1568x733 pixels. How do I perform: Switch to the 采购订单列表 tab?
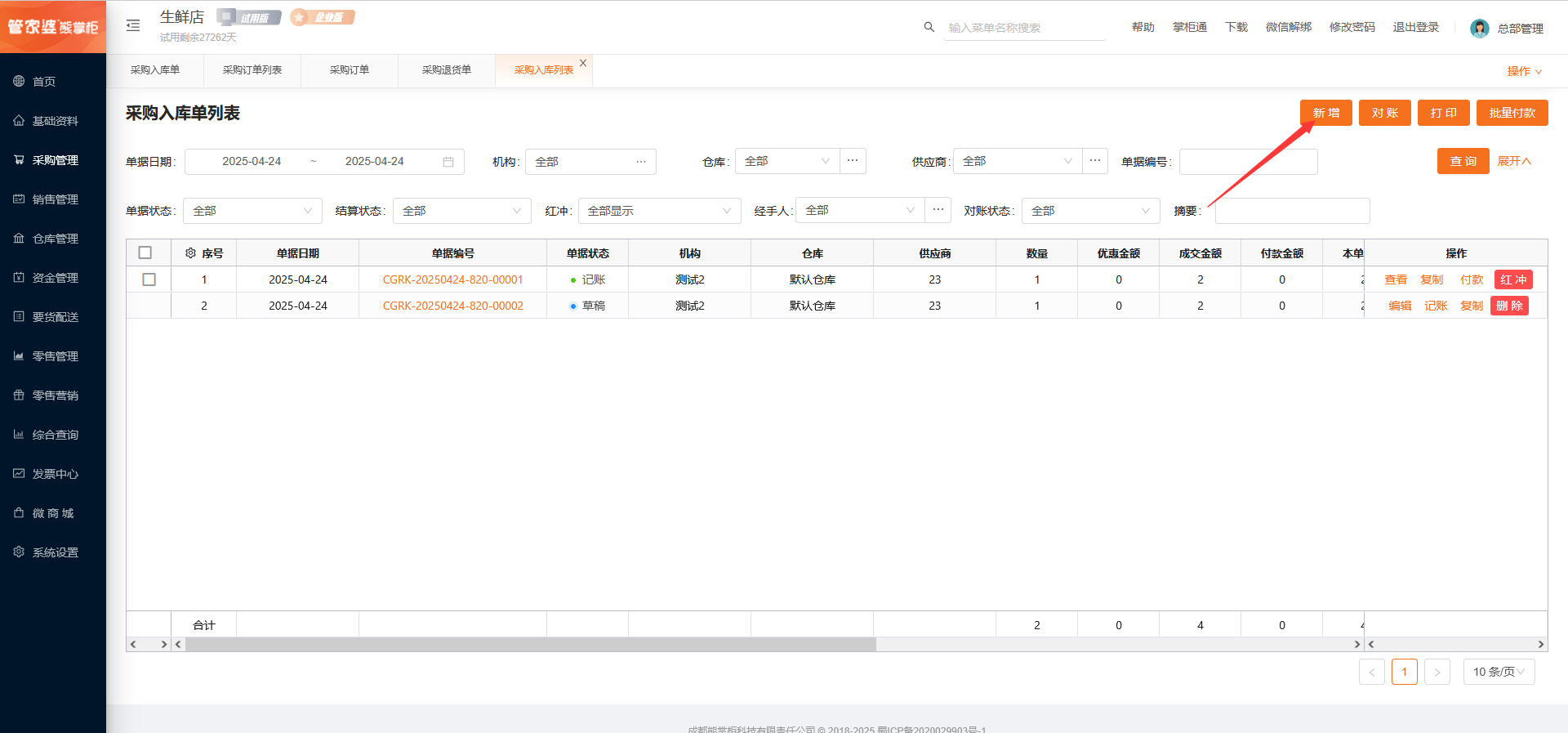252,70
